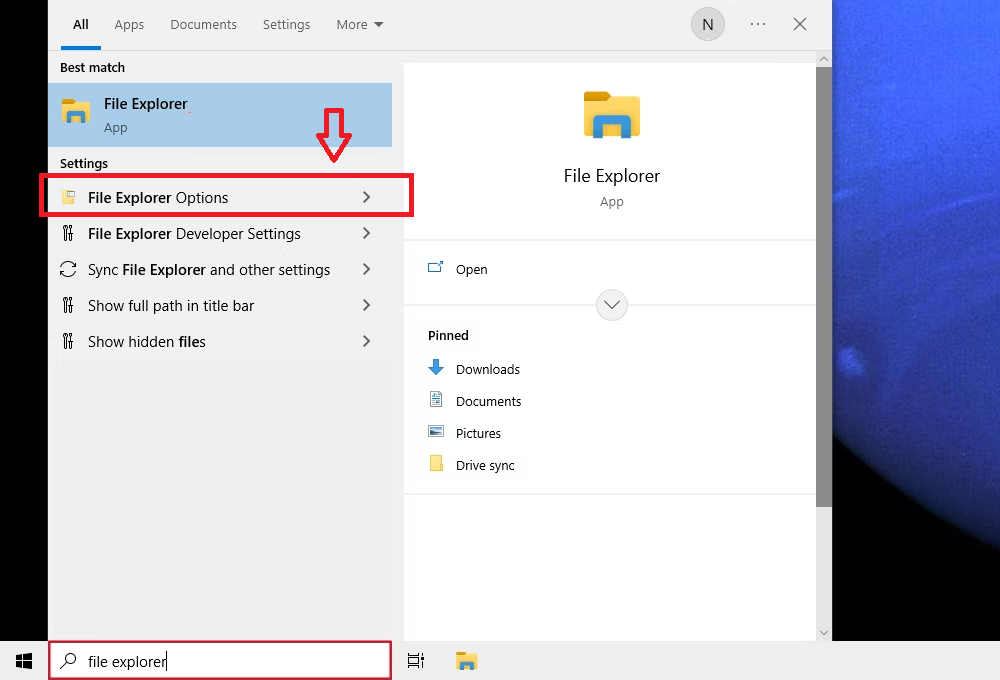Screen dimensions: 1000x680
Task: Expand the More filter dropdown
Action: coord(359,25)
